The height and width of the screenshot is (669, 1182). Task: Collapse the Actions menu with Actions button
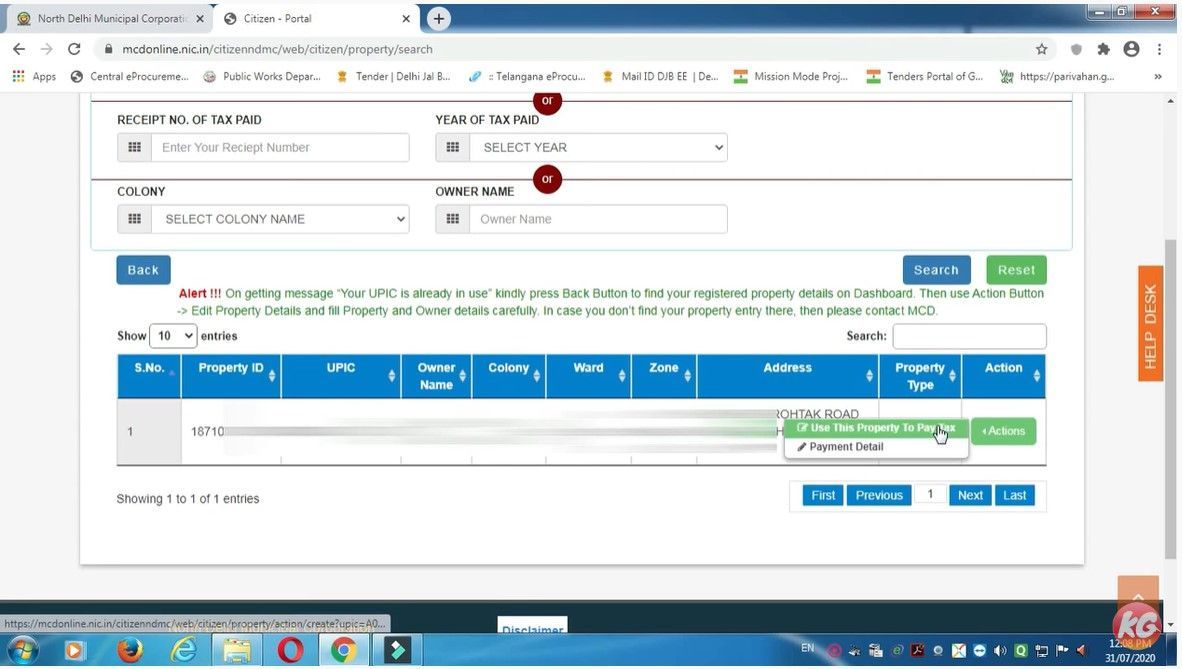tap(1003, 431)
